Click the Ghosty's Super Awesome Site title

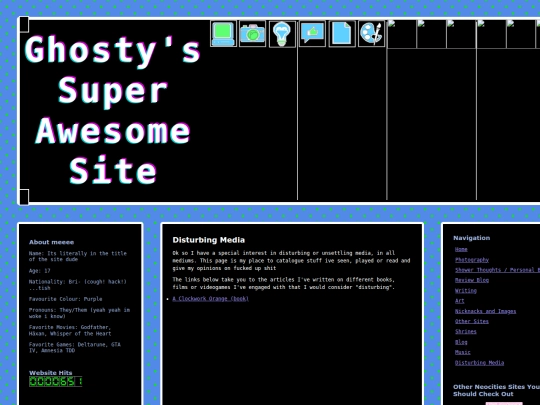[x=113, y=110]
